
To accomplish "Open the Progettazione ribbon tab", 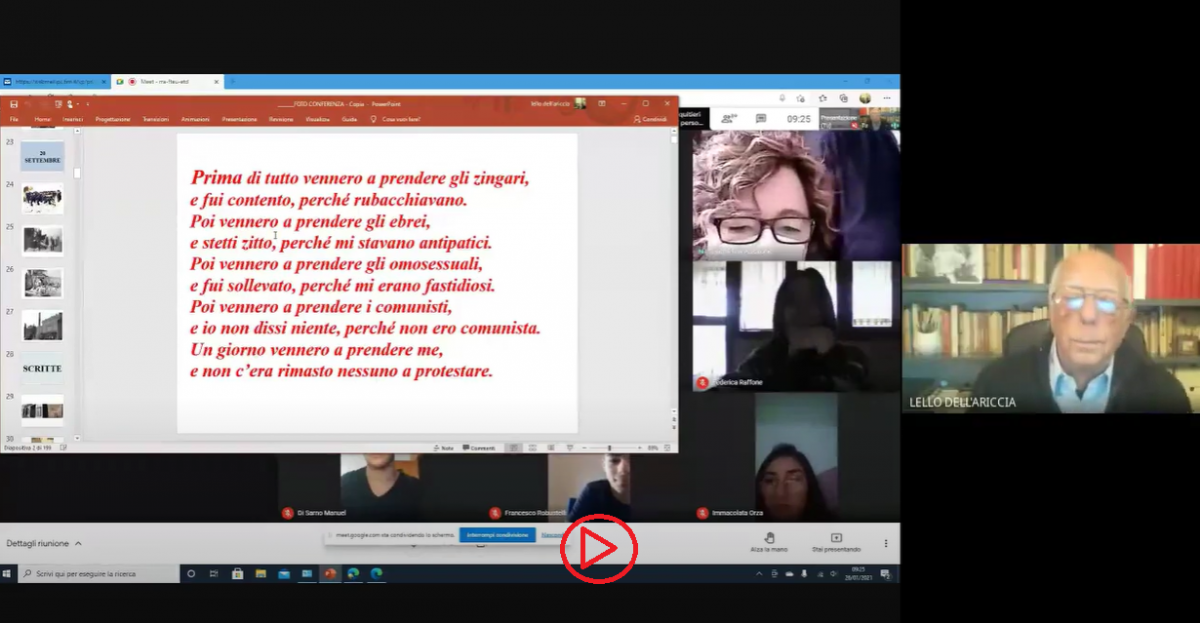I will click(113, 119).
